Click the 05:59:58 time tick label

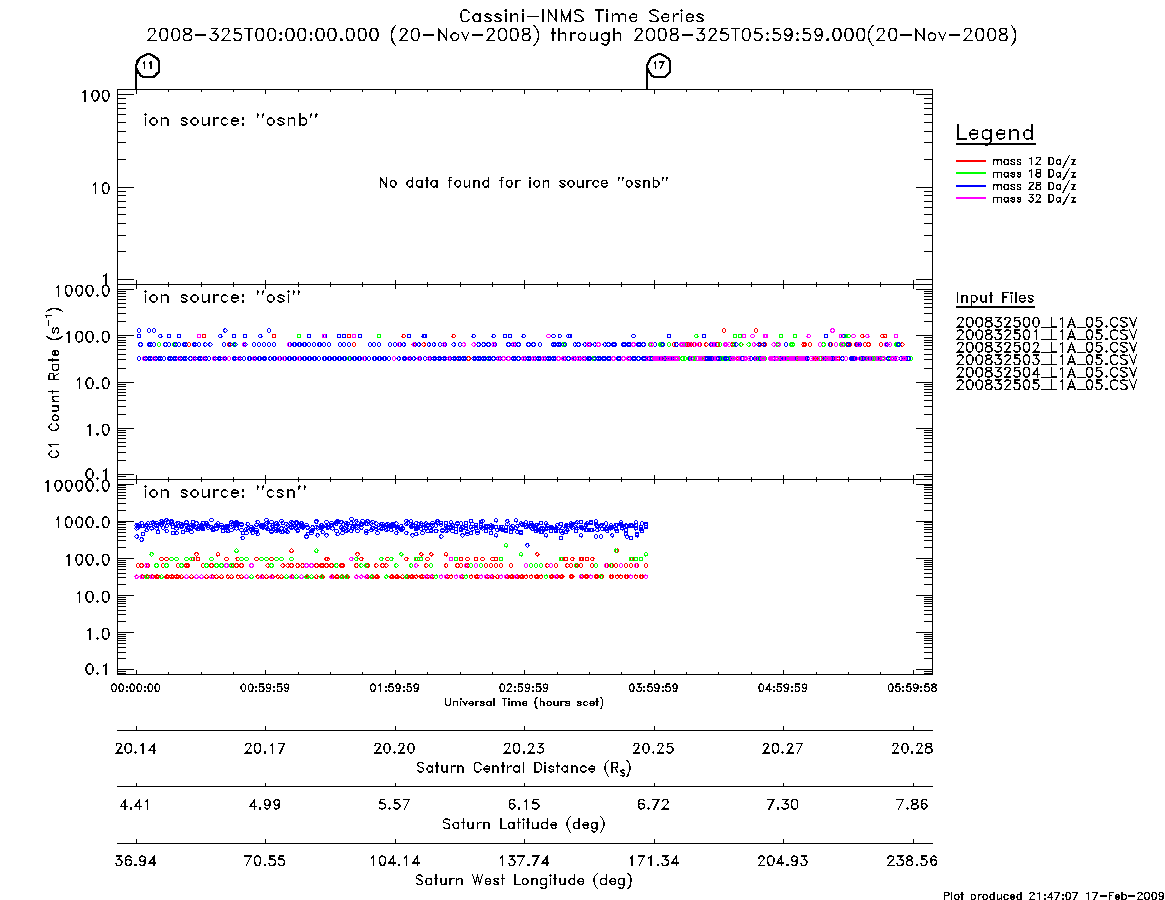tap(912, 688)
